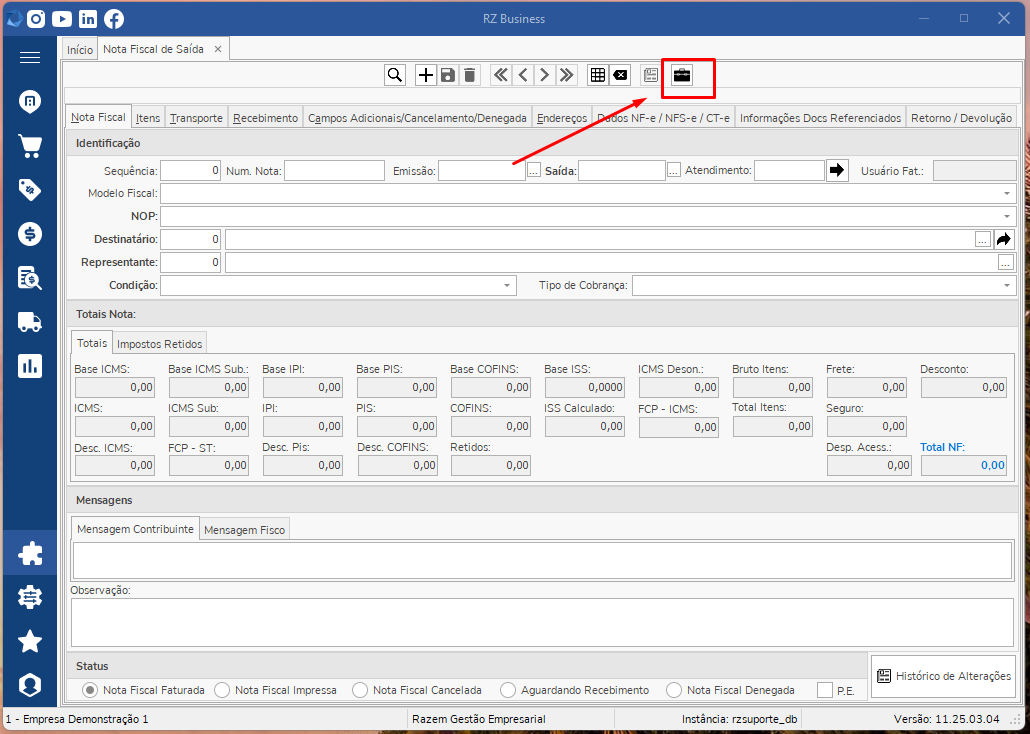Switch to the Início tab
The width and height of the screenshot is (1030, 734).
click(x=80, y=50)
